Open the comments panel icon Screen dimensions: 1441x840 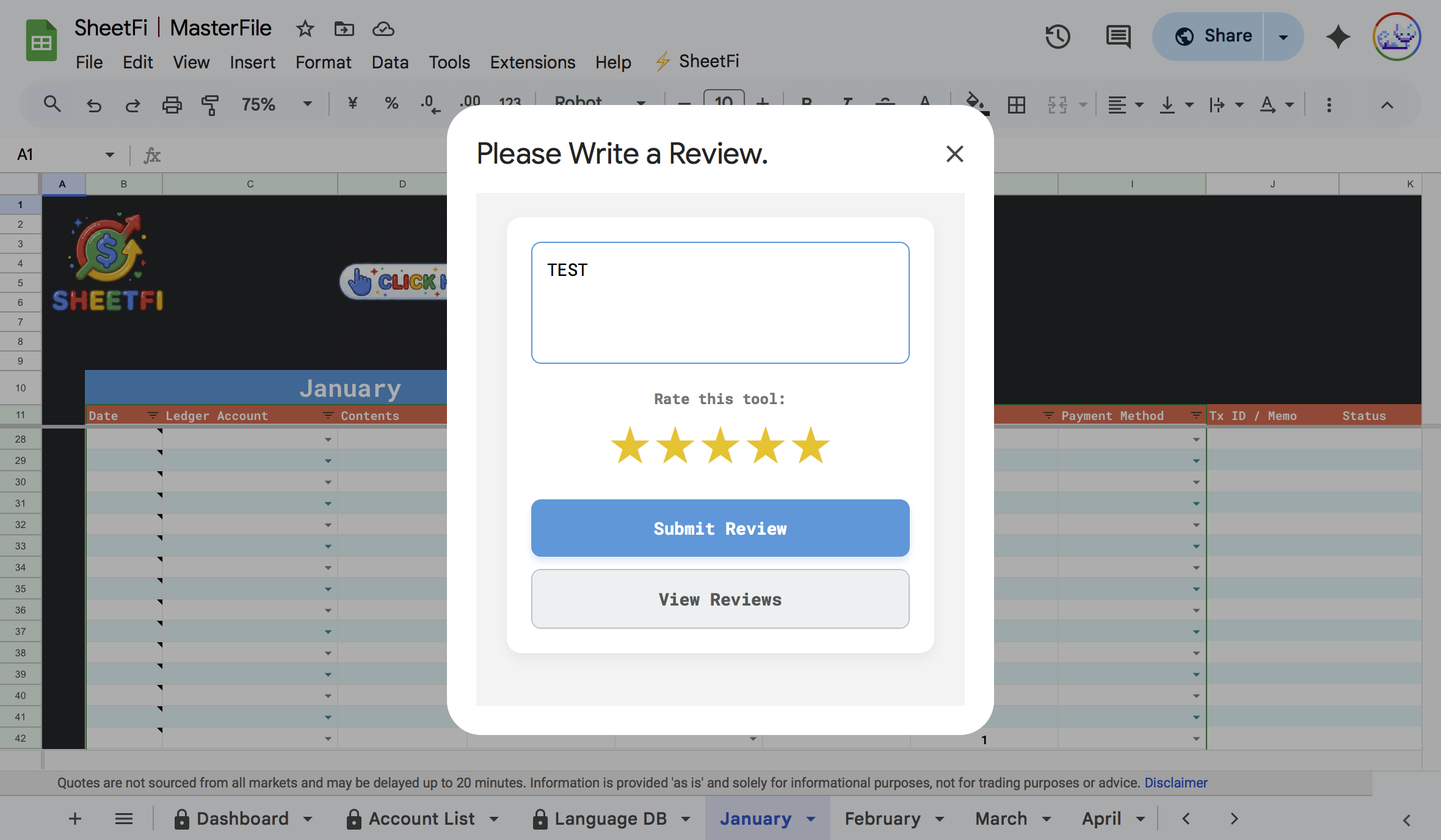pyautogui.click(x=1118, y=37)
